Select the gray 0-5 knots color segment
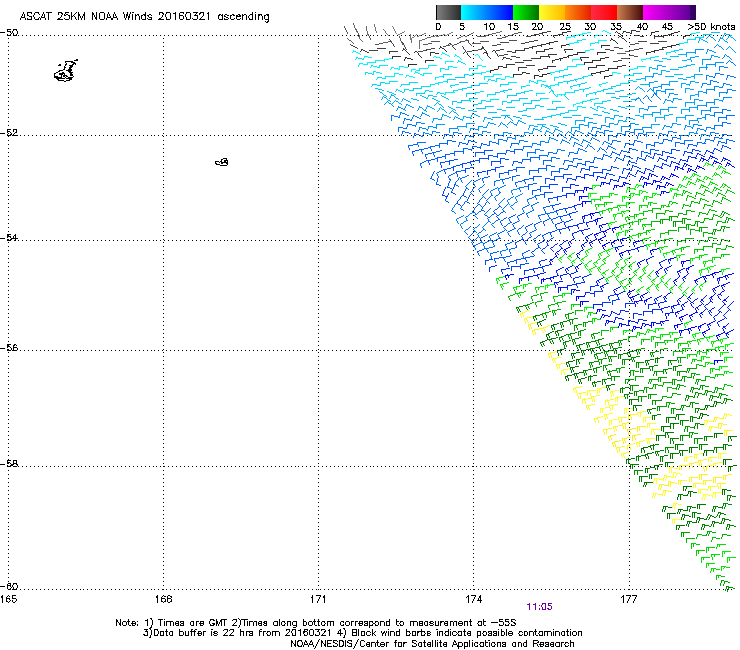This screenshot has width=740, height=650. click(449, 12)
